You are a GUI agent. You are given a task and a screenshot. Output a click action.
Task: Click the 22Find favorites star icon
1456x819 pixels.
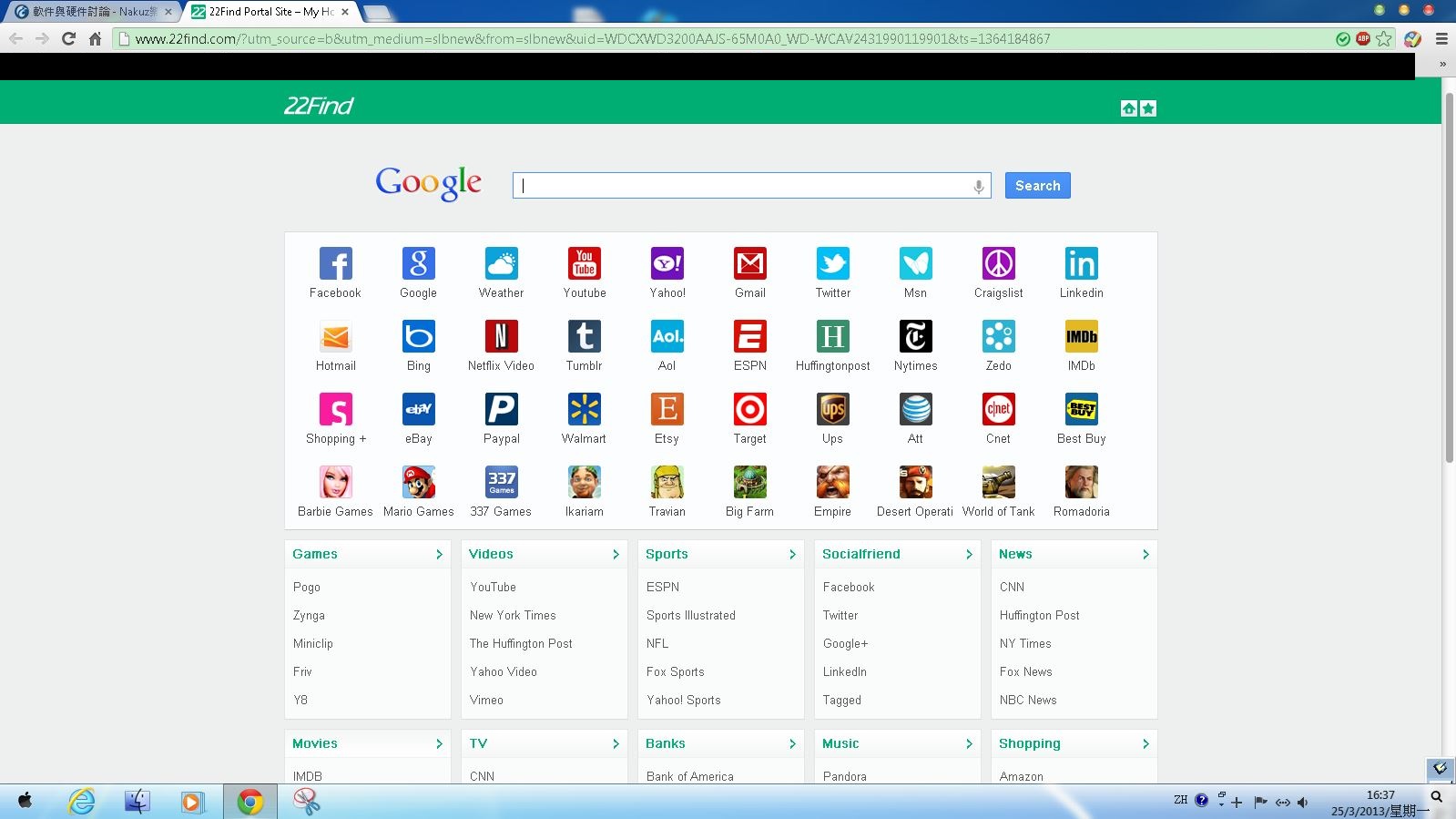pos(1148,108)
